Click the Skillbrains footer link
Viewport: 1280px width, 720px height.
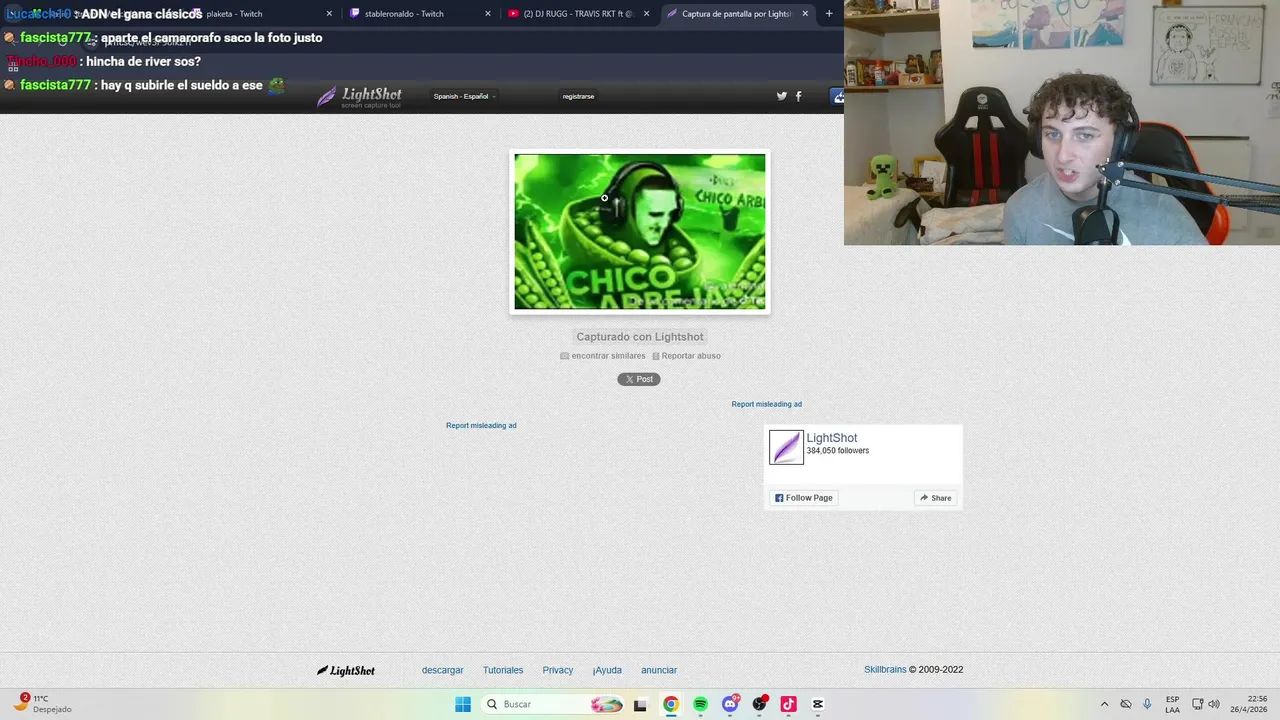tap(885, 670)
